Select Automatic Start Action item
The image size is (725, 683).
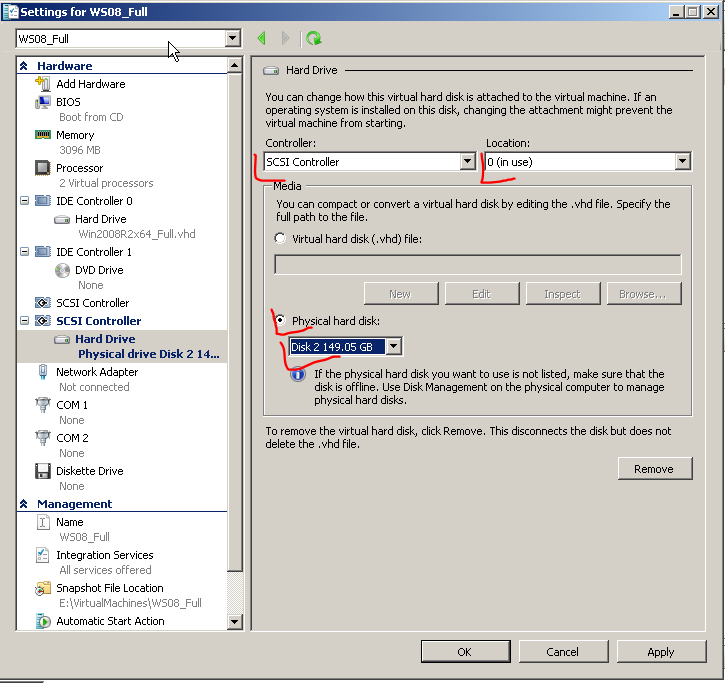(x=110, y=621)
